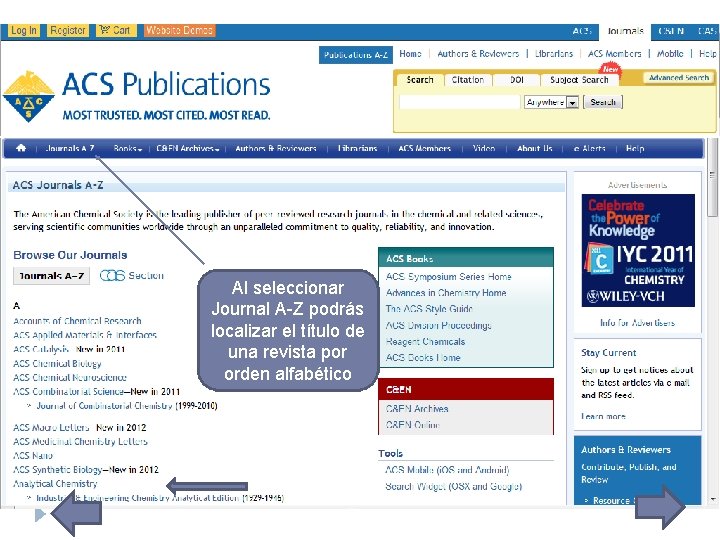Open the Anywhere search scope dropdown
The height and width of the screenshot is (540, 720).
coord(551,102)
